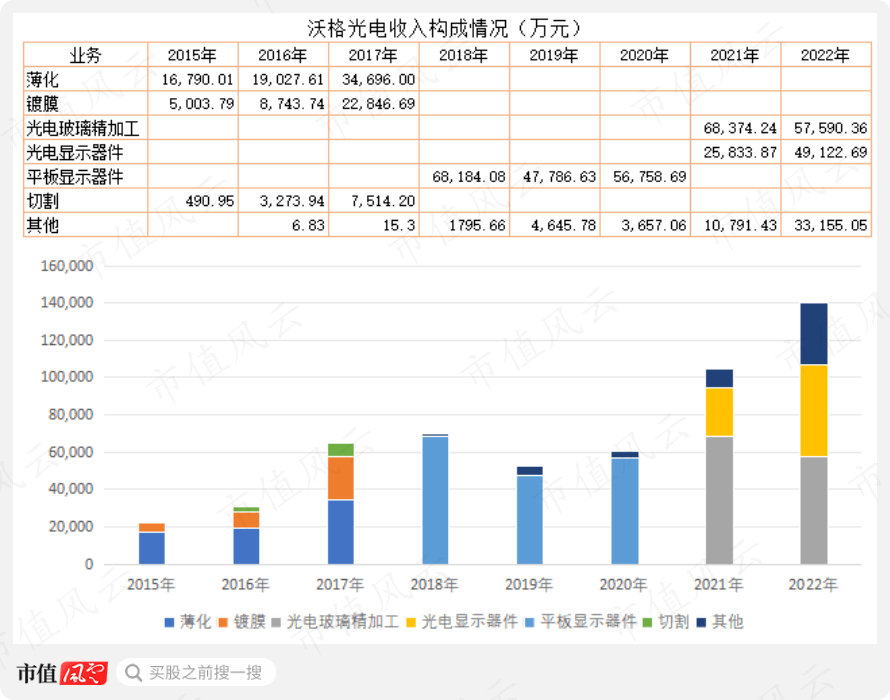Click the 市值风云 logo

(x=62, y=673)
